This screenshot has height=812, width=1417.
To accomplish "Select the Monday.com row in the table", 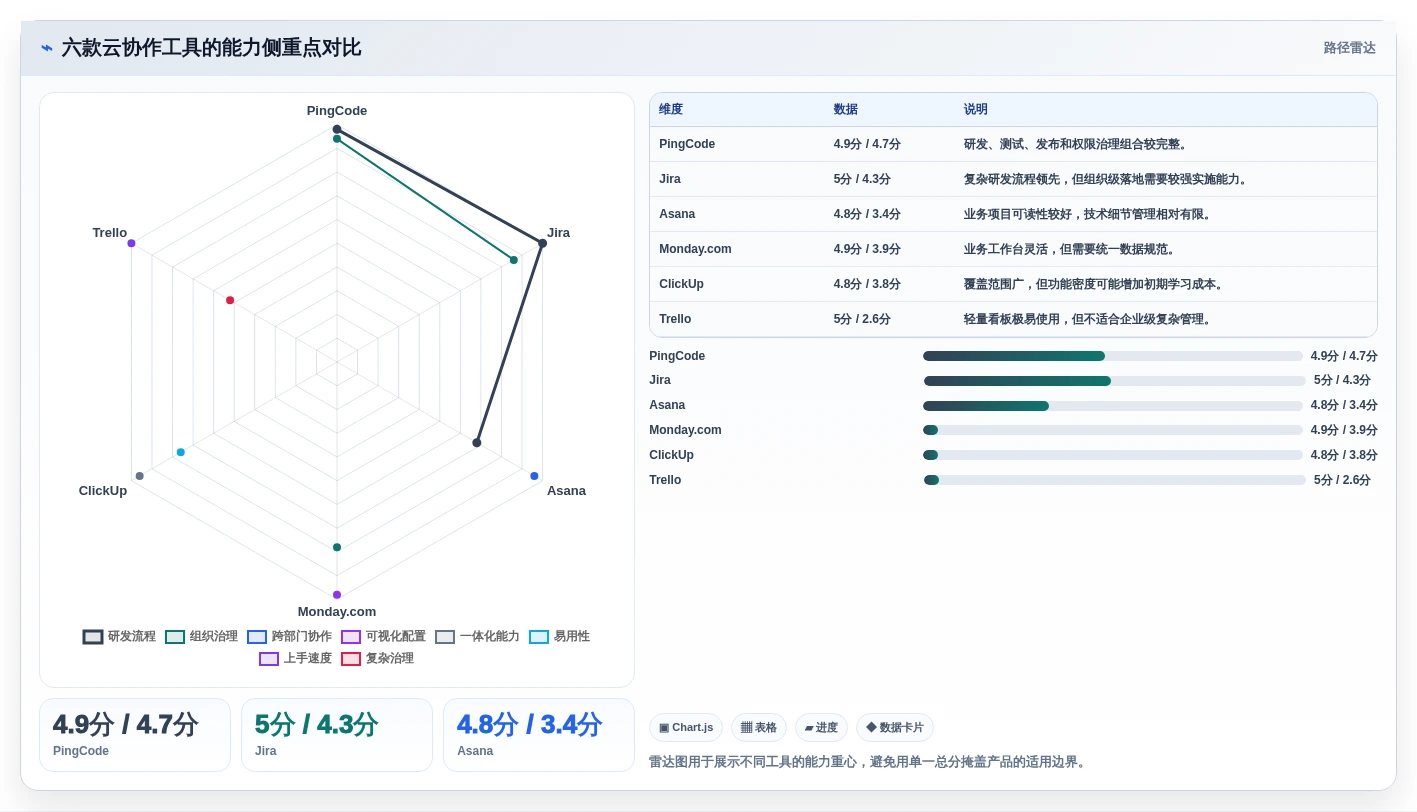I will click(x=1013, y=249).
